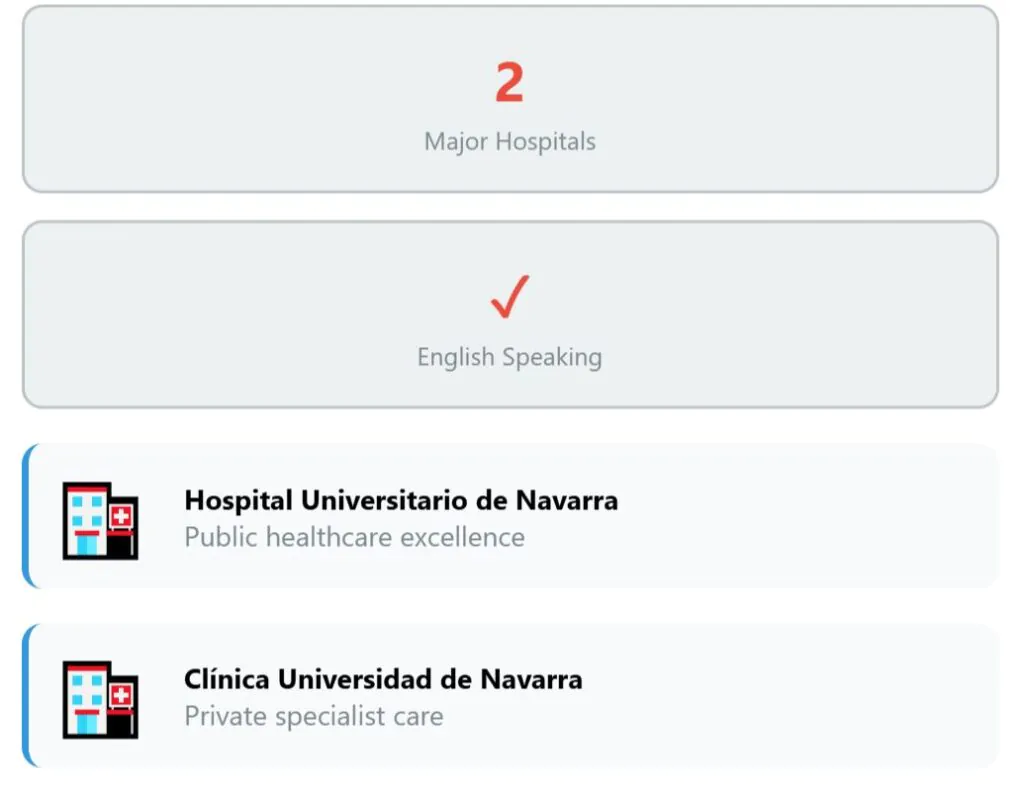Select the "Major Hospitals" label text
1024x795 pixels.
click(509, 141)
